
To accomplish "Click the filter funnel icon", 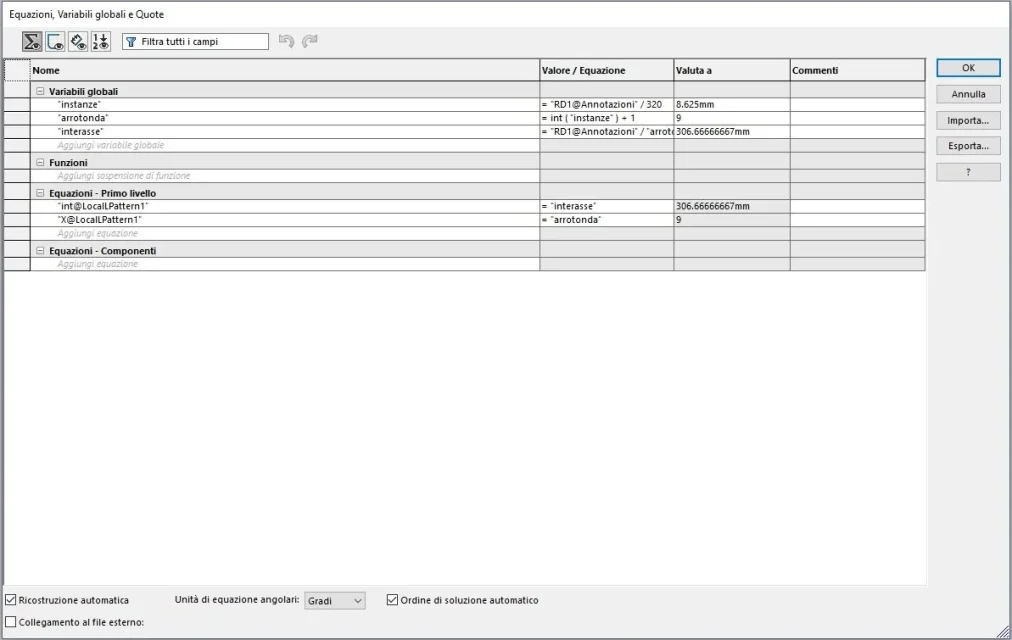I will (x=131, y=42).
